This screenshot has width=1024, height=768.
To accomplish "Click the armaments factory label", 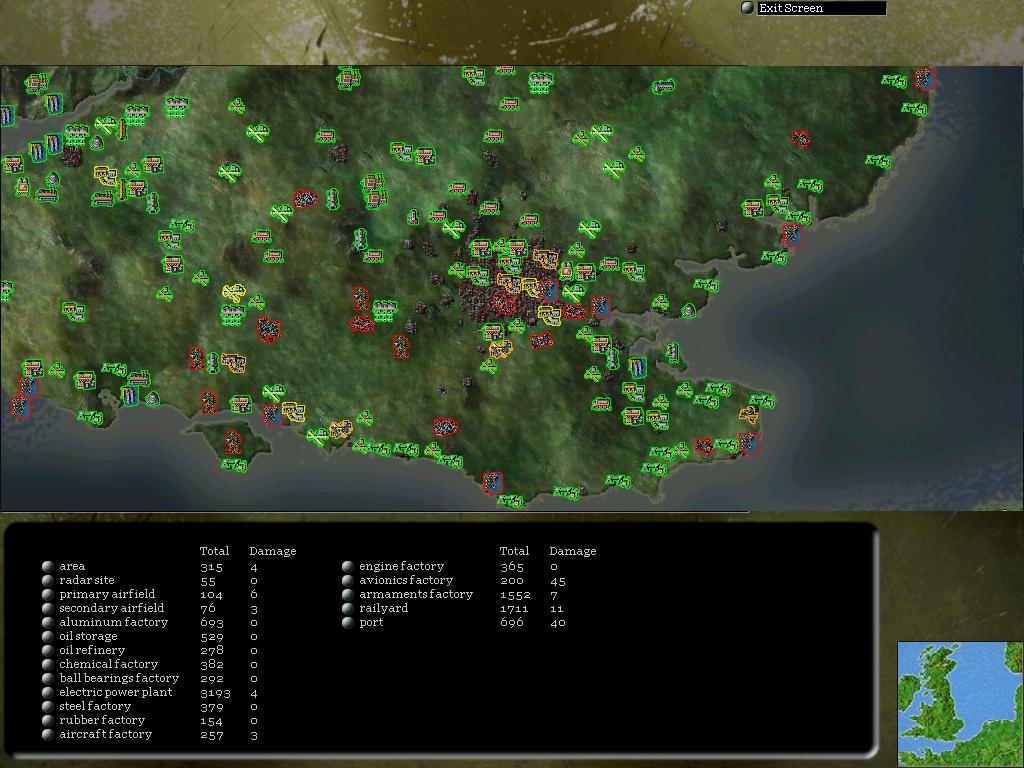I will pyautogui.click(x=416, y=594).
